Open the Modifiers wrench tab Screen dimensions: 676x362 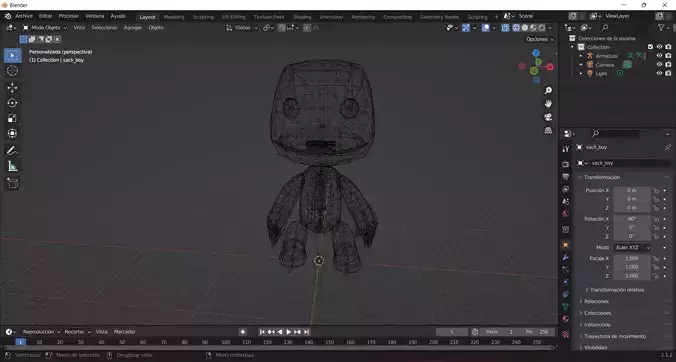[566, 257]
